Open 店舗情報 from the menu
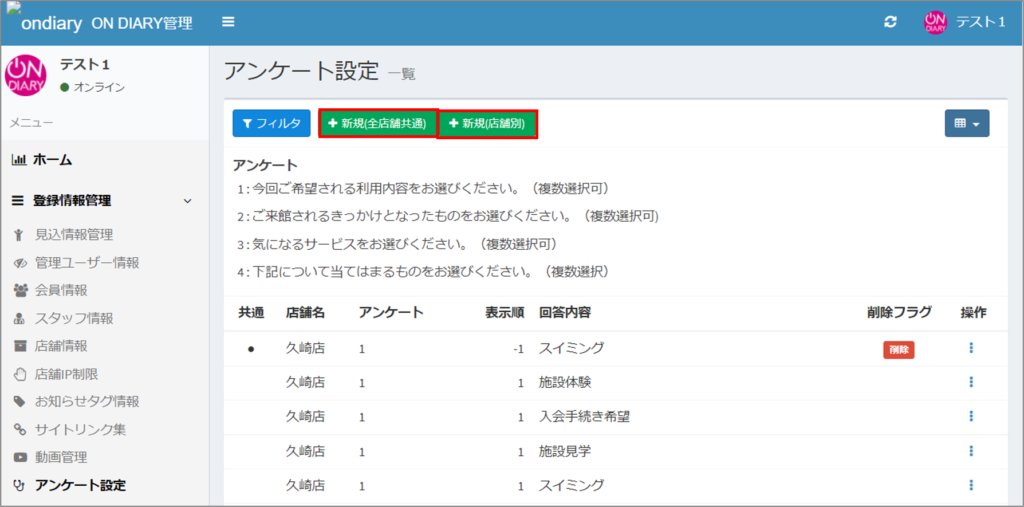 point(60,346)
